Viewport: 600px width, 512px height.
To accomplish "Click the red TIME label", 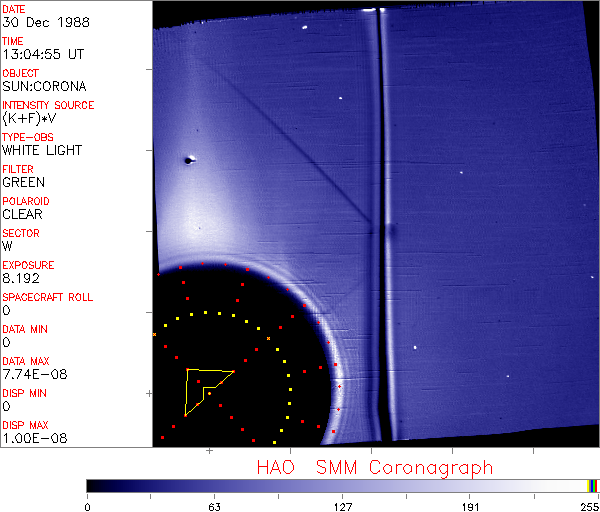I will 13,41.
